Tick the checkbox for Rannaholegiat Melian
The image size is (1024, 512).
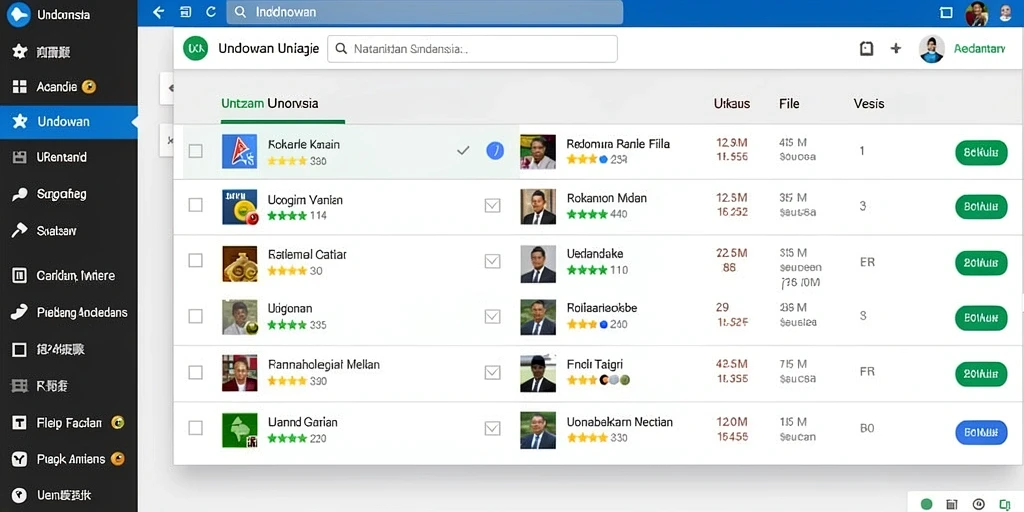[x=195, y=372]
